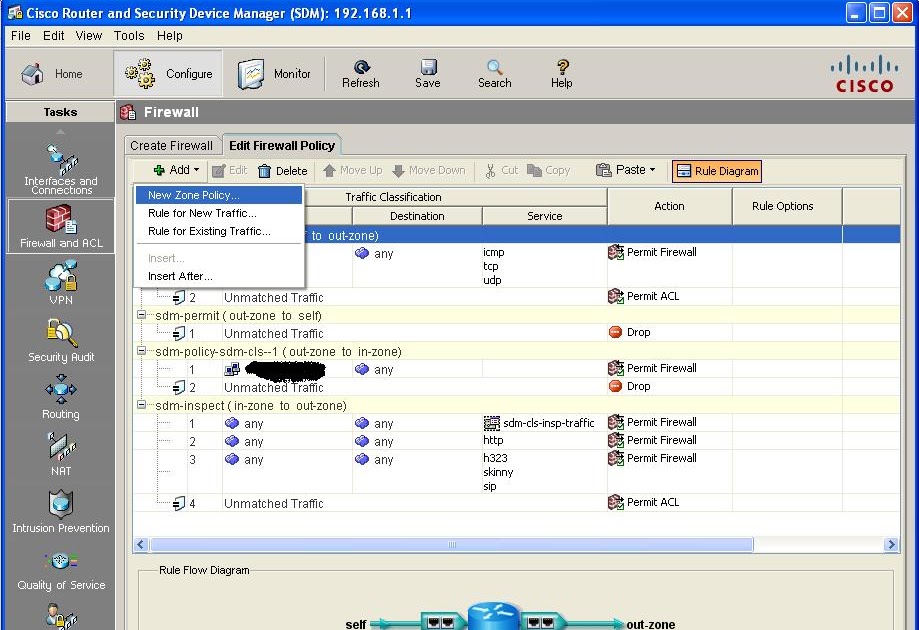Open Intrusion Prevention task
Image resolution: width=919 pixels, height=630 pixels.
click(61, 512)
